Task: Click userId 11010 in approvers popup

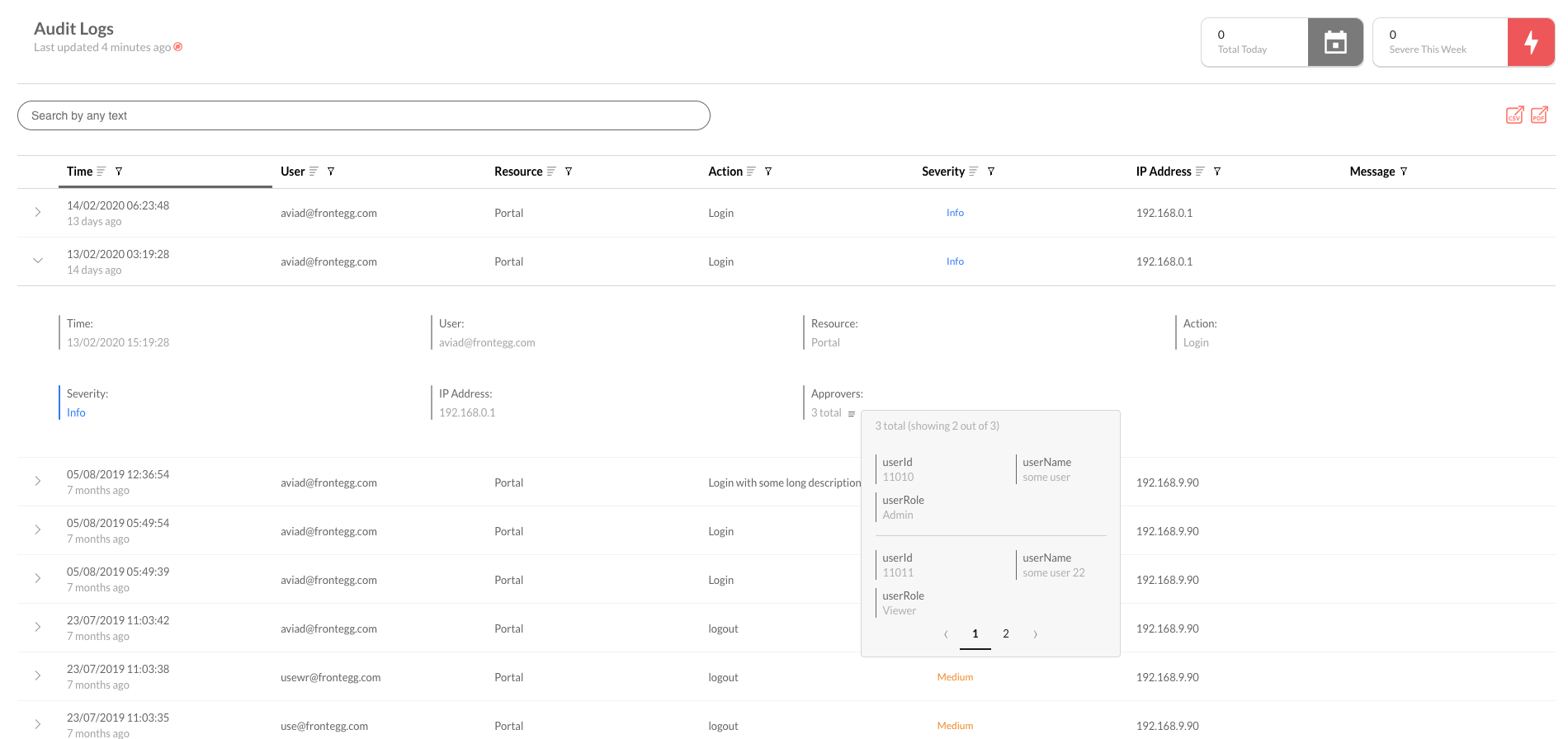Action: [898, 477]
